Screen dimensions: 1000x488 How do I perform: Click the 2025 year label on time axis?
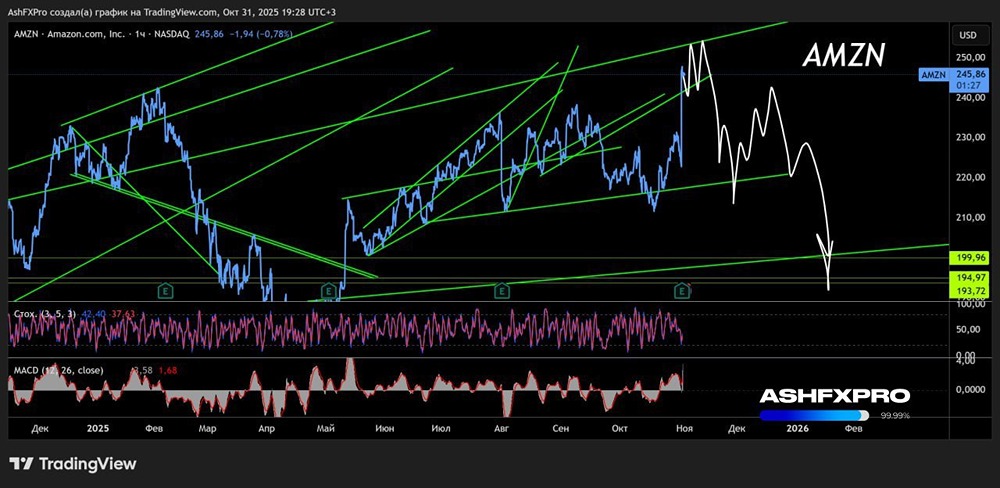click(99, 429)
